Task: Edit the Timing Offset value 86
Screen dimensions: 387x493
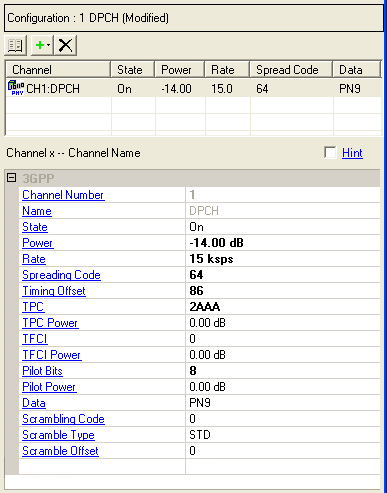Action: point(283,291)
